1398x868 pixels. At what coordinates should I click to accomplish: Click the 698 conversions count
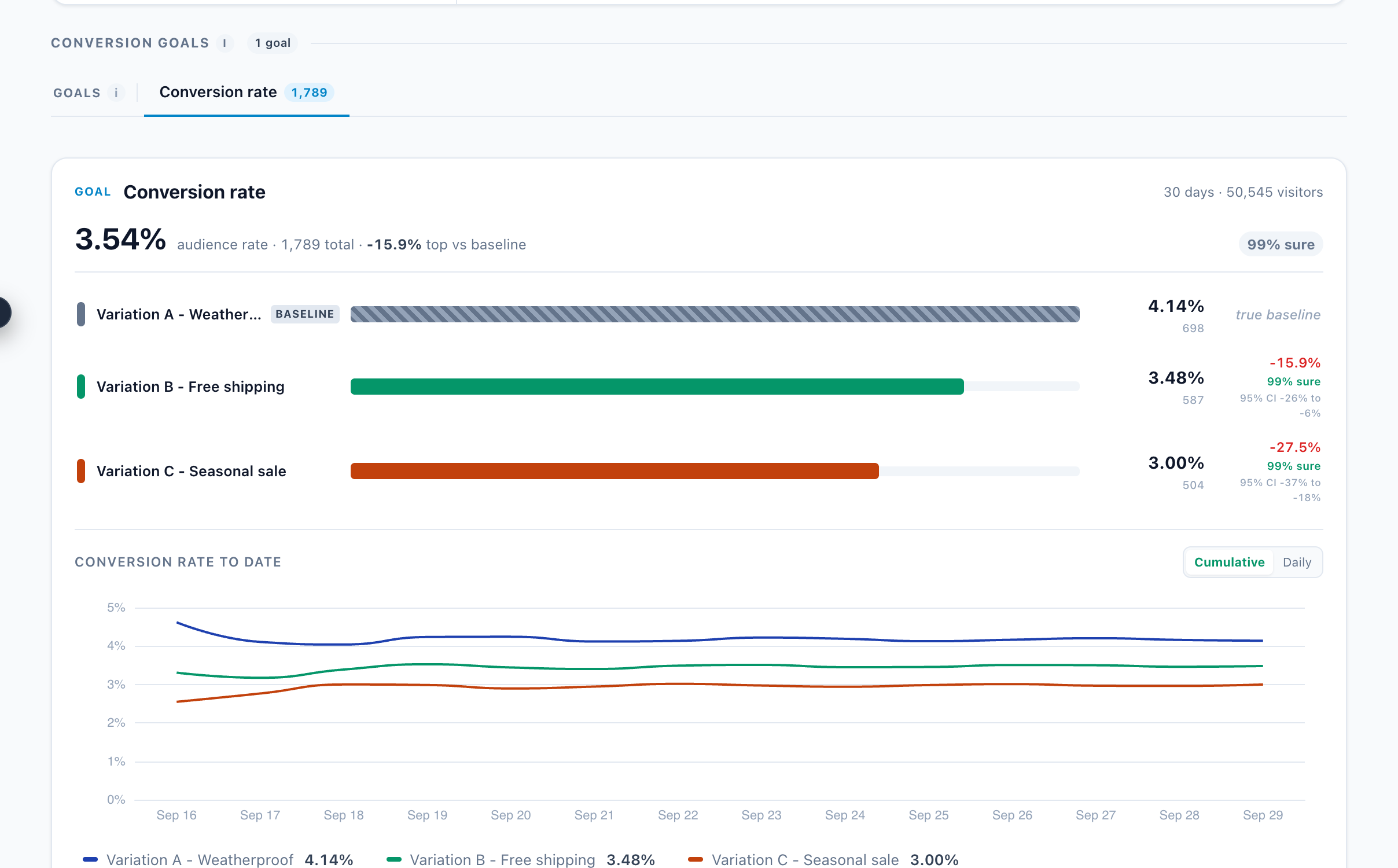pyautogui.click(x=1193, y=329)
